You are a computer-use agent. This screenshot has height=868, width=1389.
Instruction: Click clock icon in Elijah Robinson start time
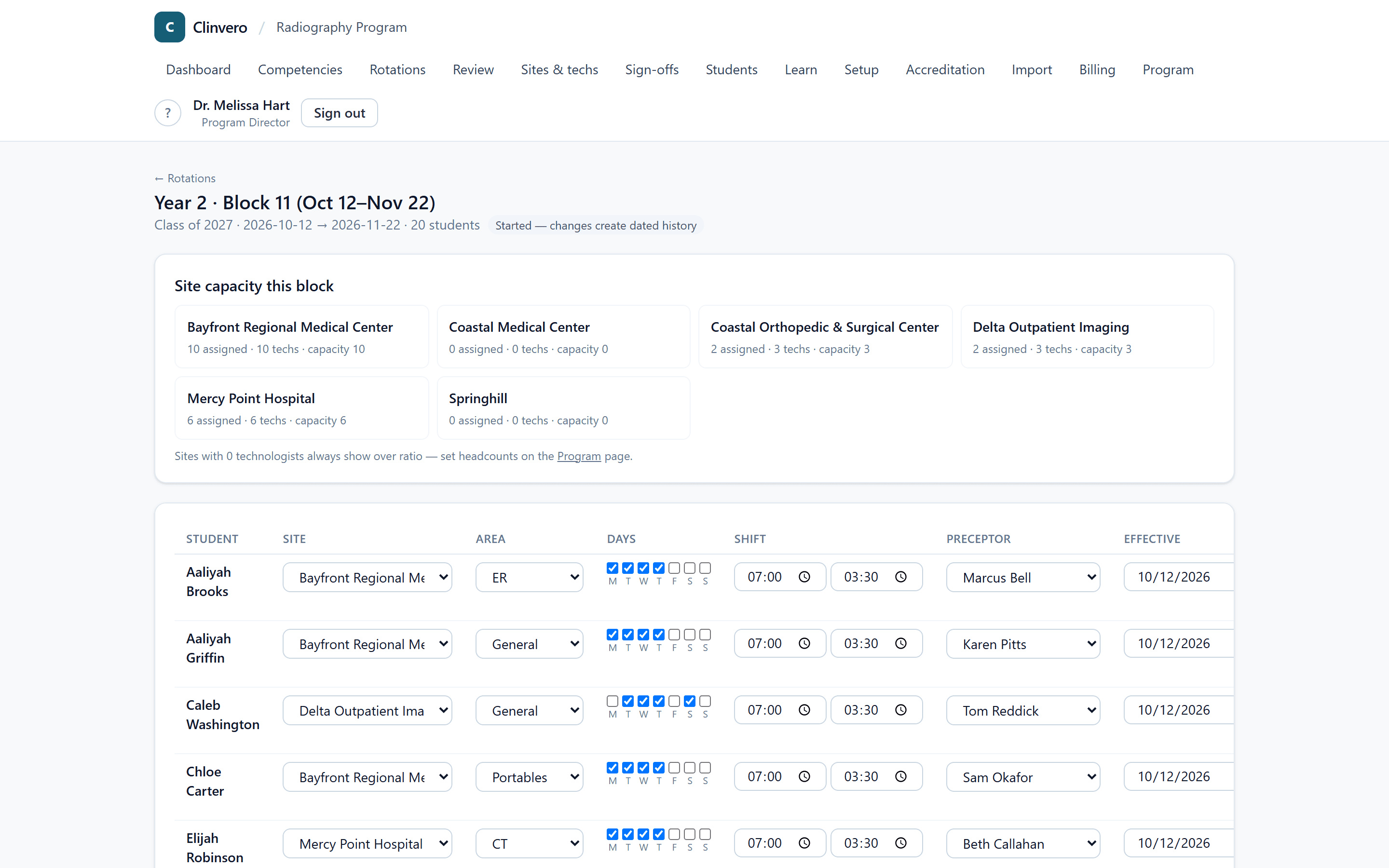(x=804, y=843)
